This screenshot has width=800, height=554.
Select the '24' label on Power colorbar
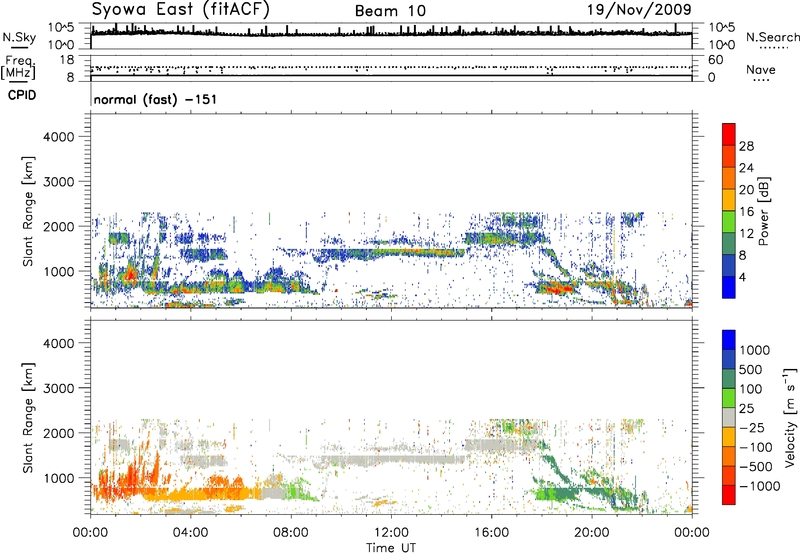point(746,168)
